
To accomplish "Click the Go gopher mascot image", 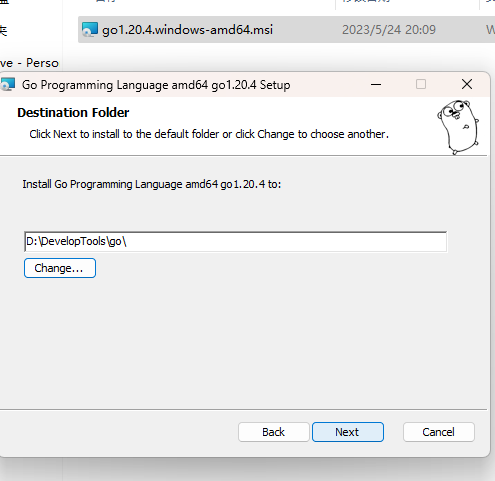I will (459, 127).
